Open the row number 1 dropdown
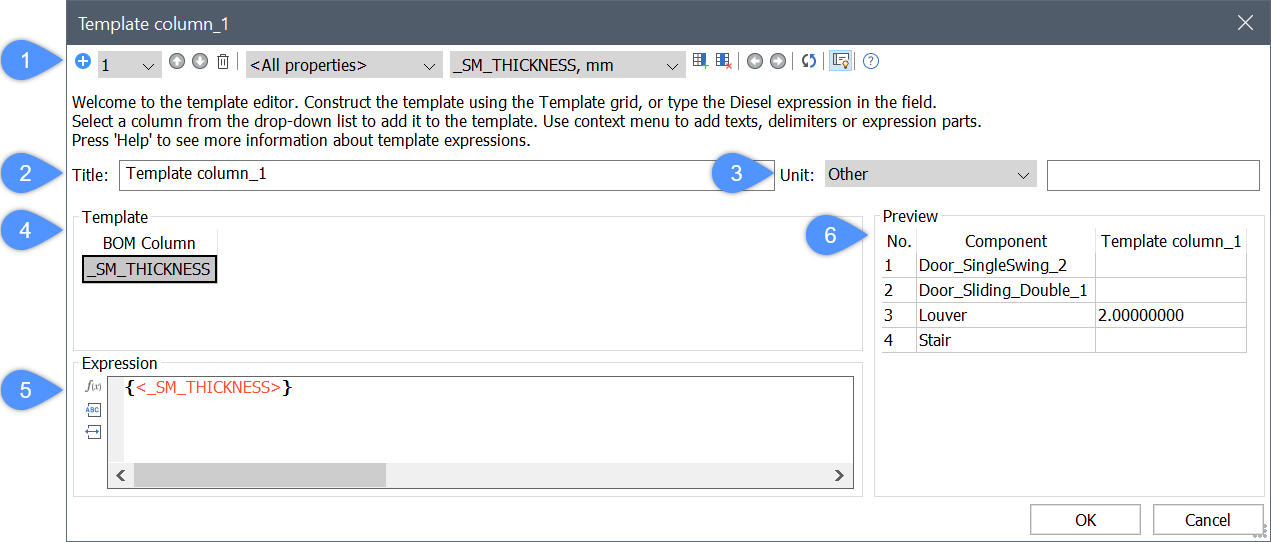Screen dimensions: 1271x542 click(129, 65)
